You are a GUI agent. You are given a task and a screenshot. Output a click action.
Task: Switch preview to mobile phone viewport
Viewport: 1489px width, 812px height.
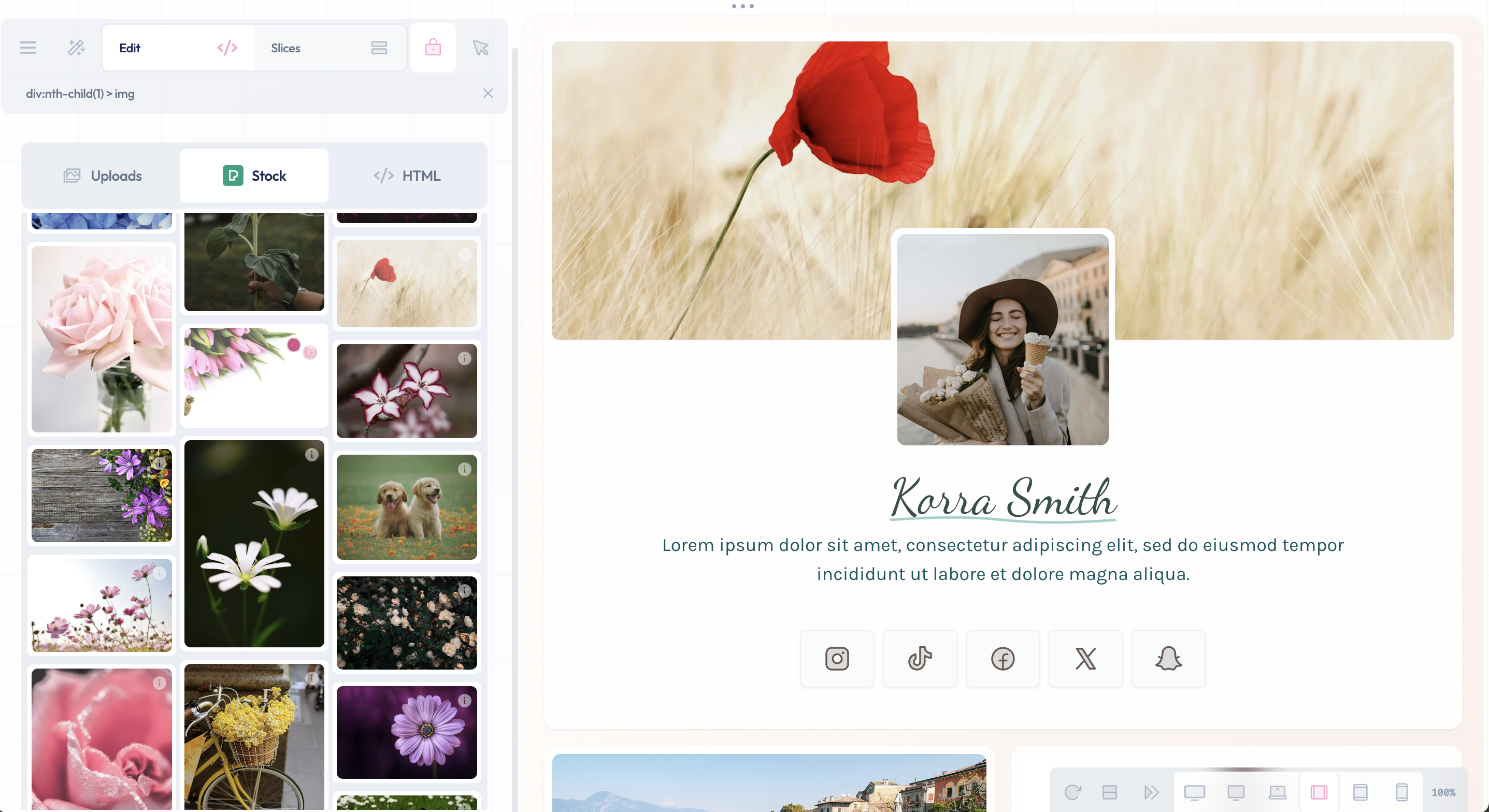coord(1401,792)
